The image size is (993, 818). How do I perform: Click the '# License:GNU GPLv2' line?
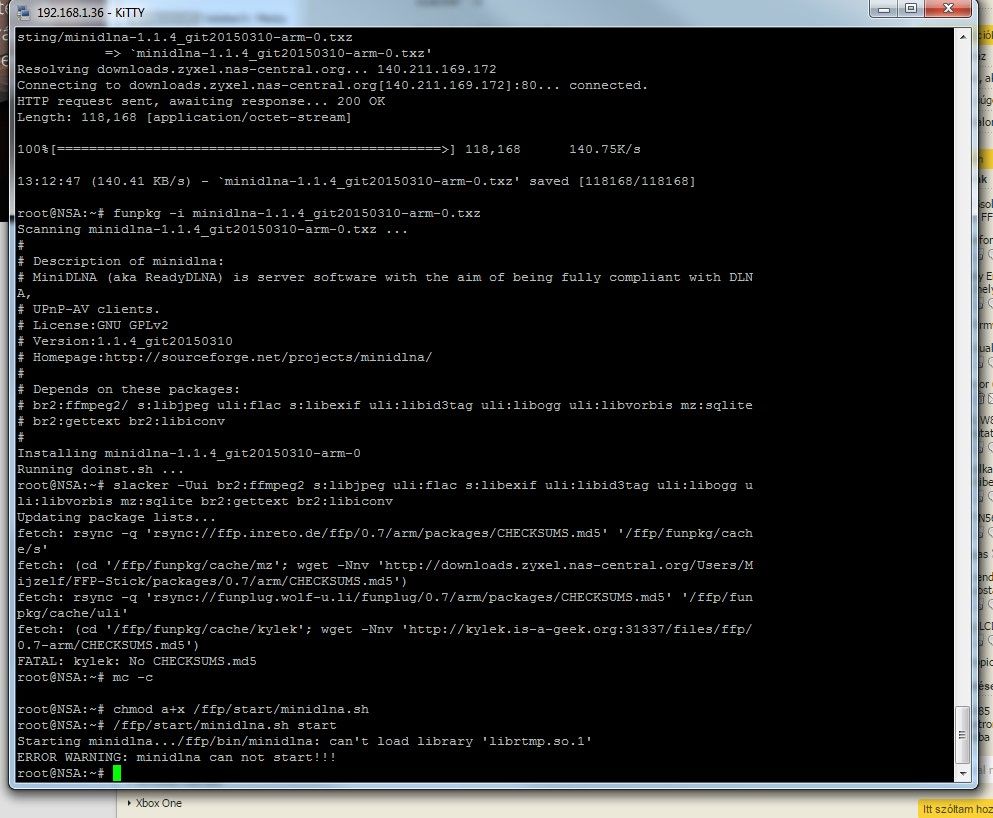coord(92,325)
